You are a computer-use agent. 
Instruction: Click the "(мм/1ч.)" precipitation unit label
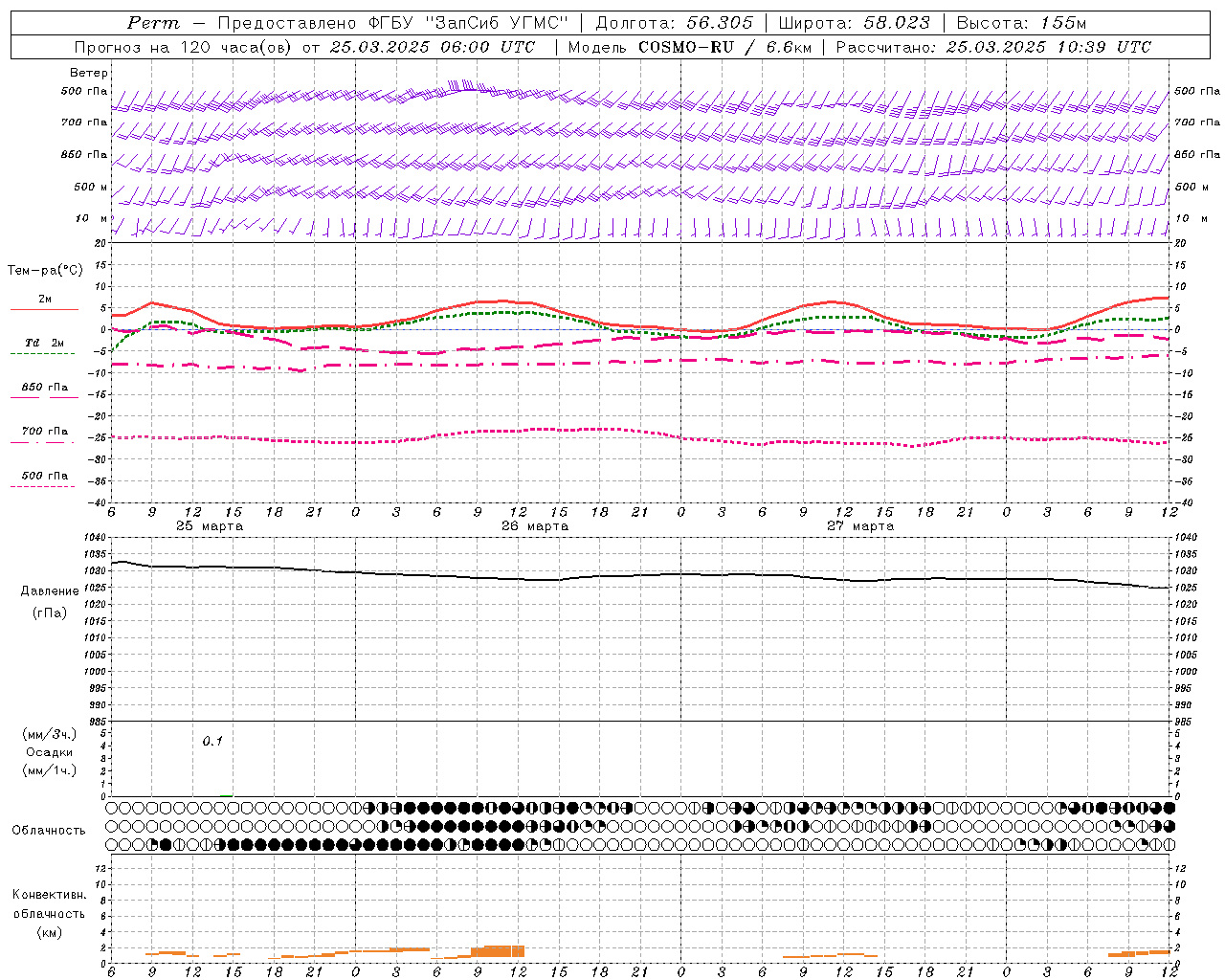[x=50, y=770]
